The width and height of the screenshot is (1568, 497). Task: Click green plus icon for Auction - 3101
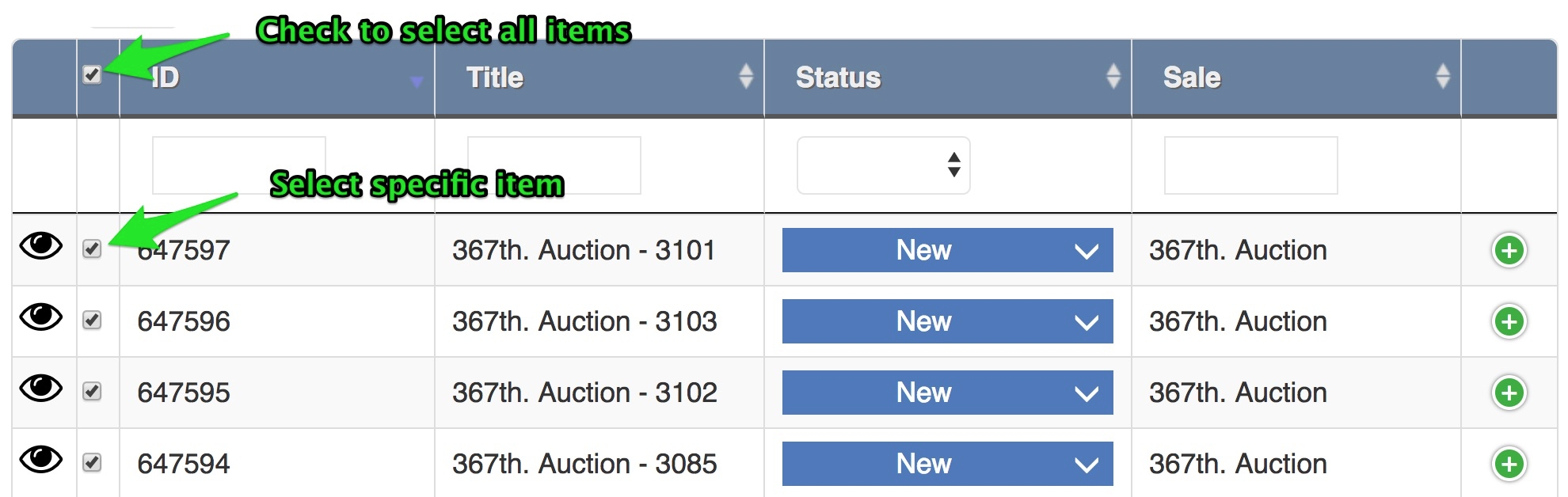coord(1509,251)
